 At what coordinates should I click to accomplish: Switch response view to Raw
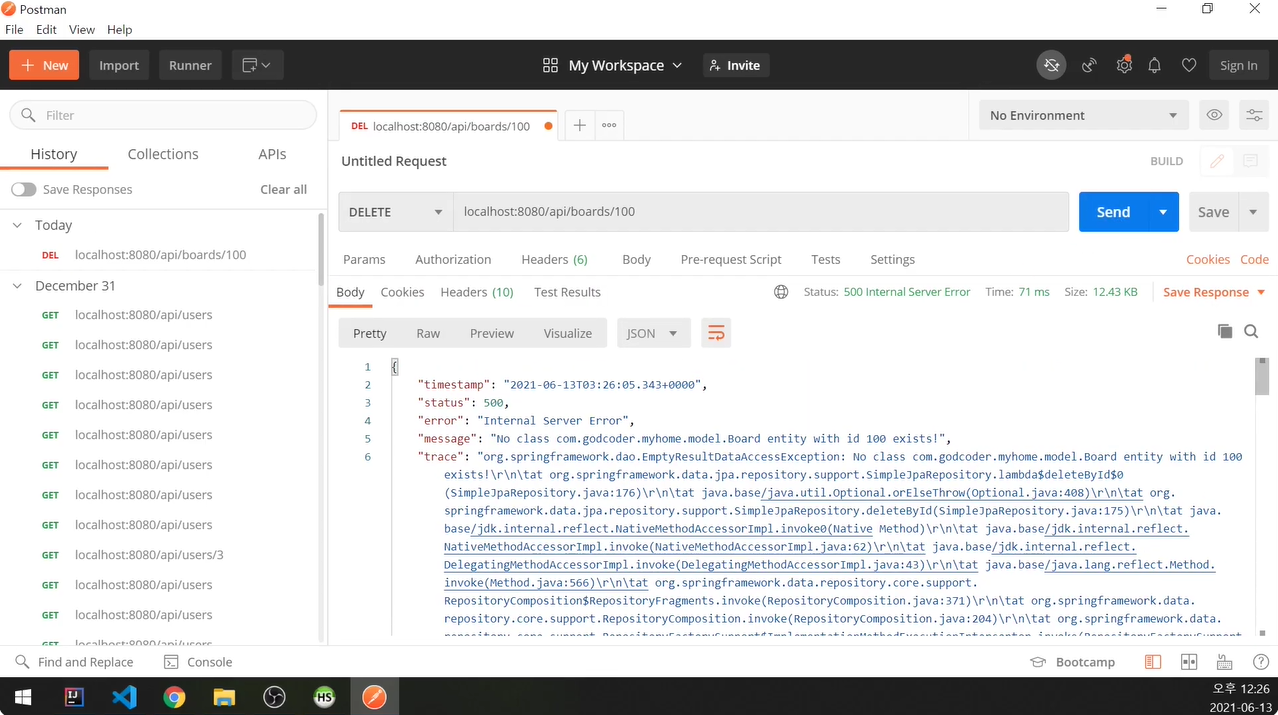click(428, 333)
